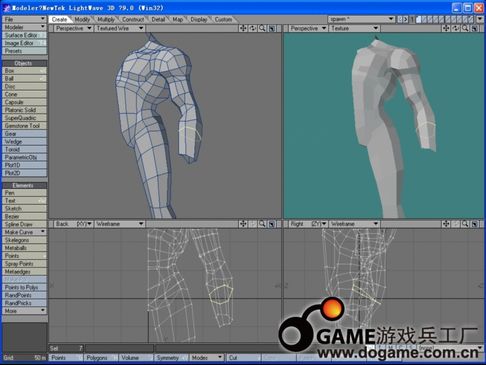
Task: Expand the Make Curve dropdown
Action: (24, 232)
